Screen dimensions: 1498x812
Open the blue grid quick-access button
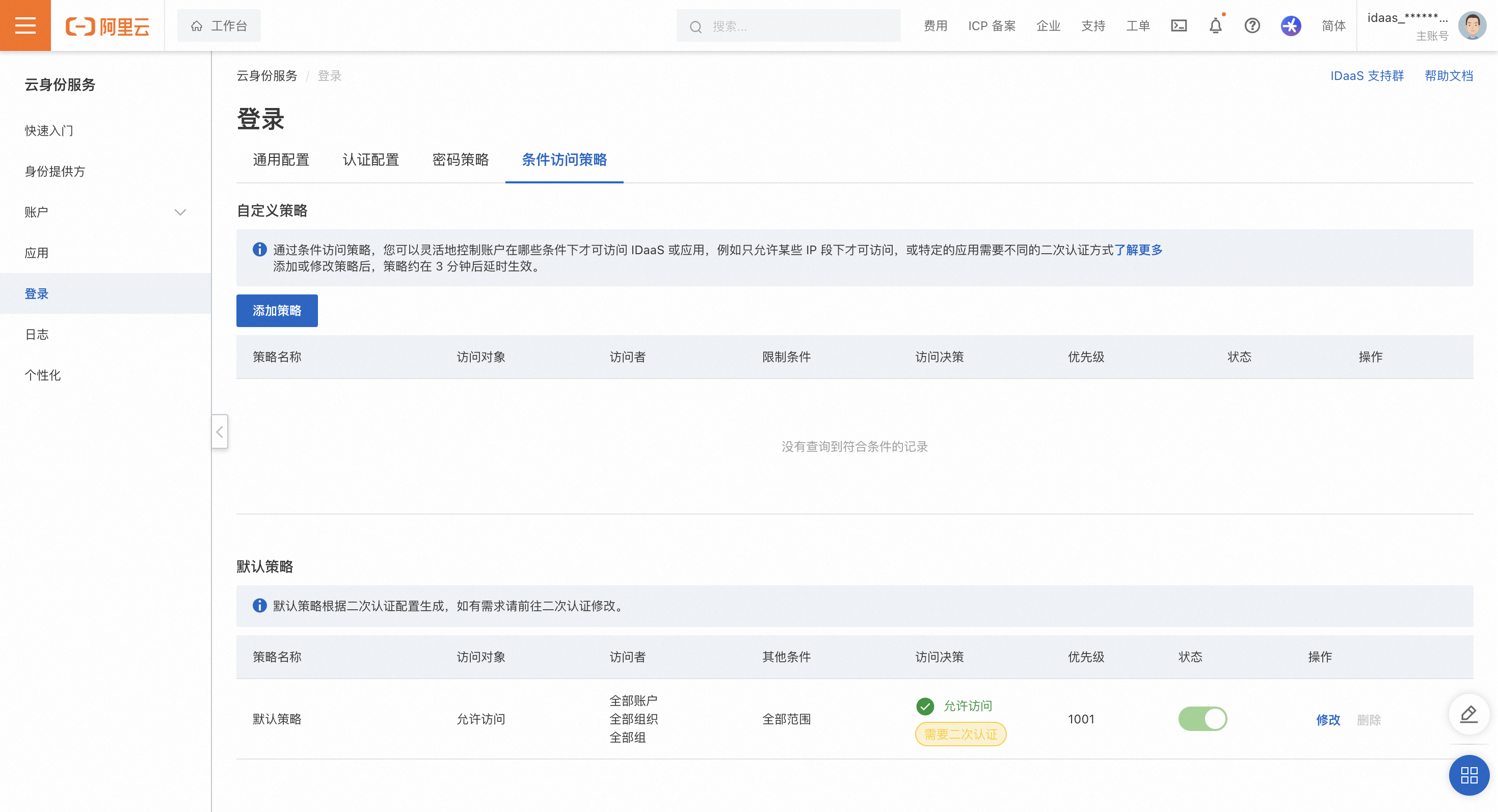[1469, 775]
